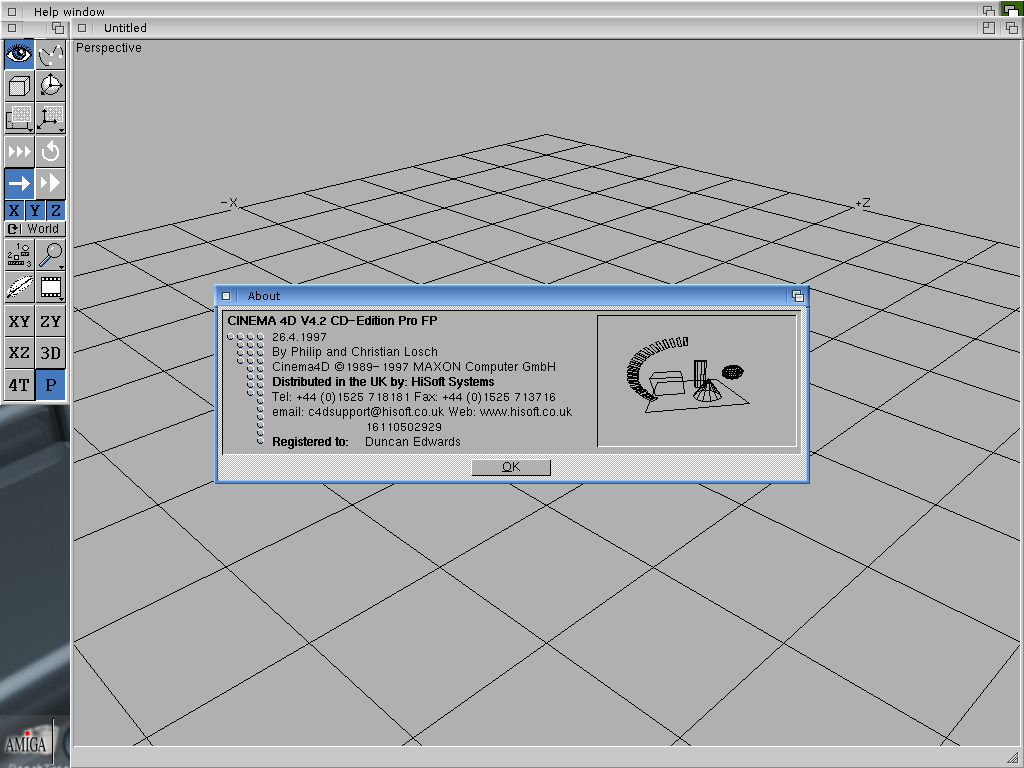The width and height of the screenshot is (1024, 768).
Task: Click the serial number 16110502929
Action: coord(404,427)
